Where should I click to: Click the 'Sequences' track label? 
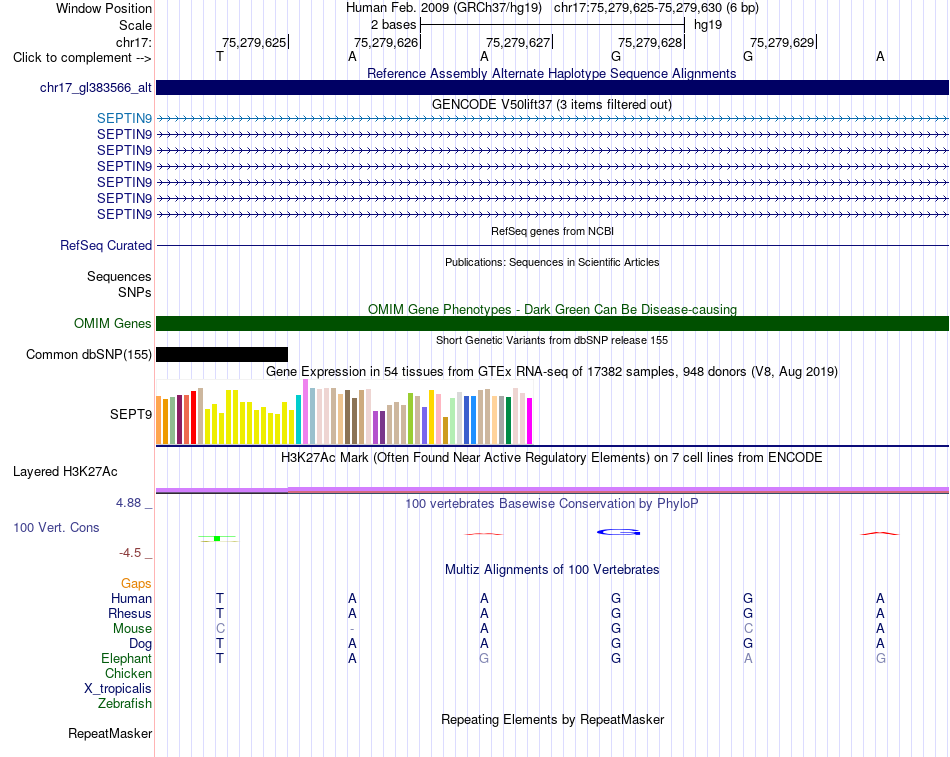coord(119,276)
